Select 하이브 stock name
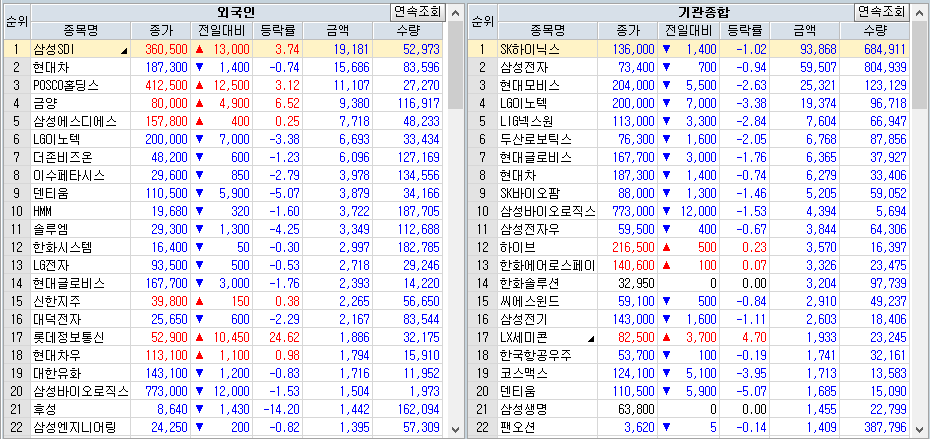Viewport: 930px width, 439px height. pyautogui.click(x=518, y=248)
